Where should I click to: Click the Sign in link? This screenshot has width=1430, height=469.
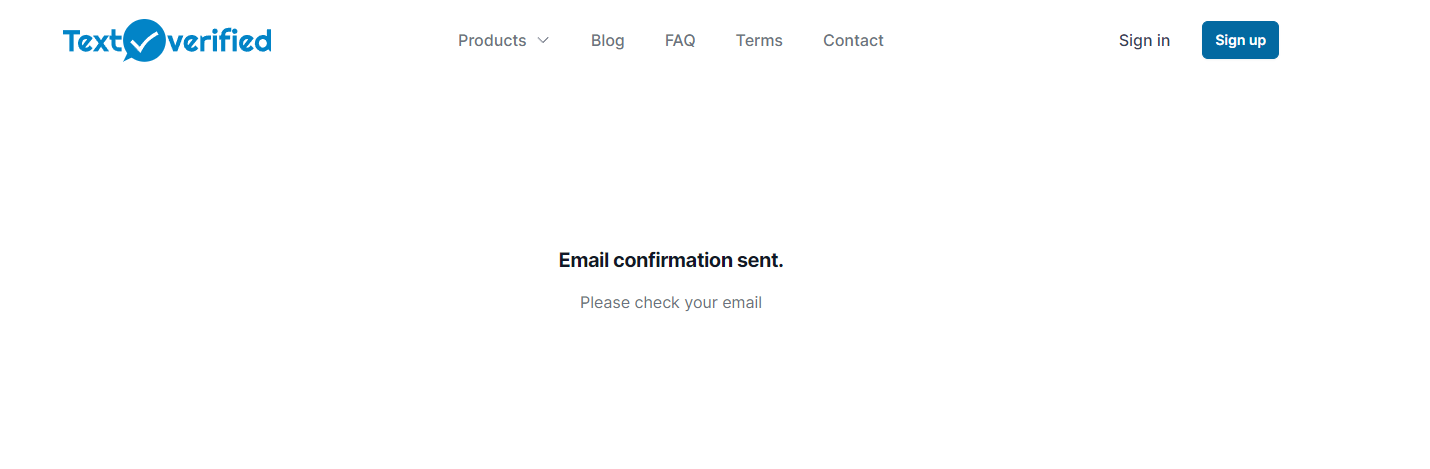click(1144, 41)
